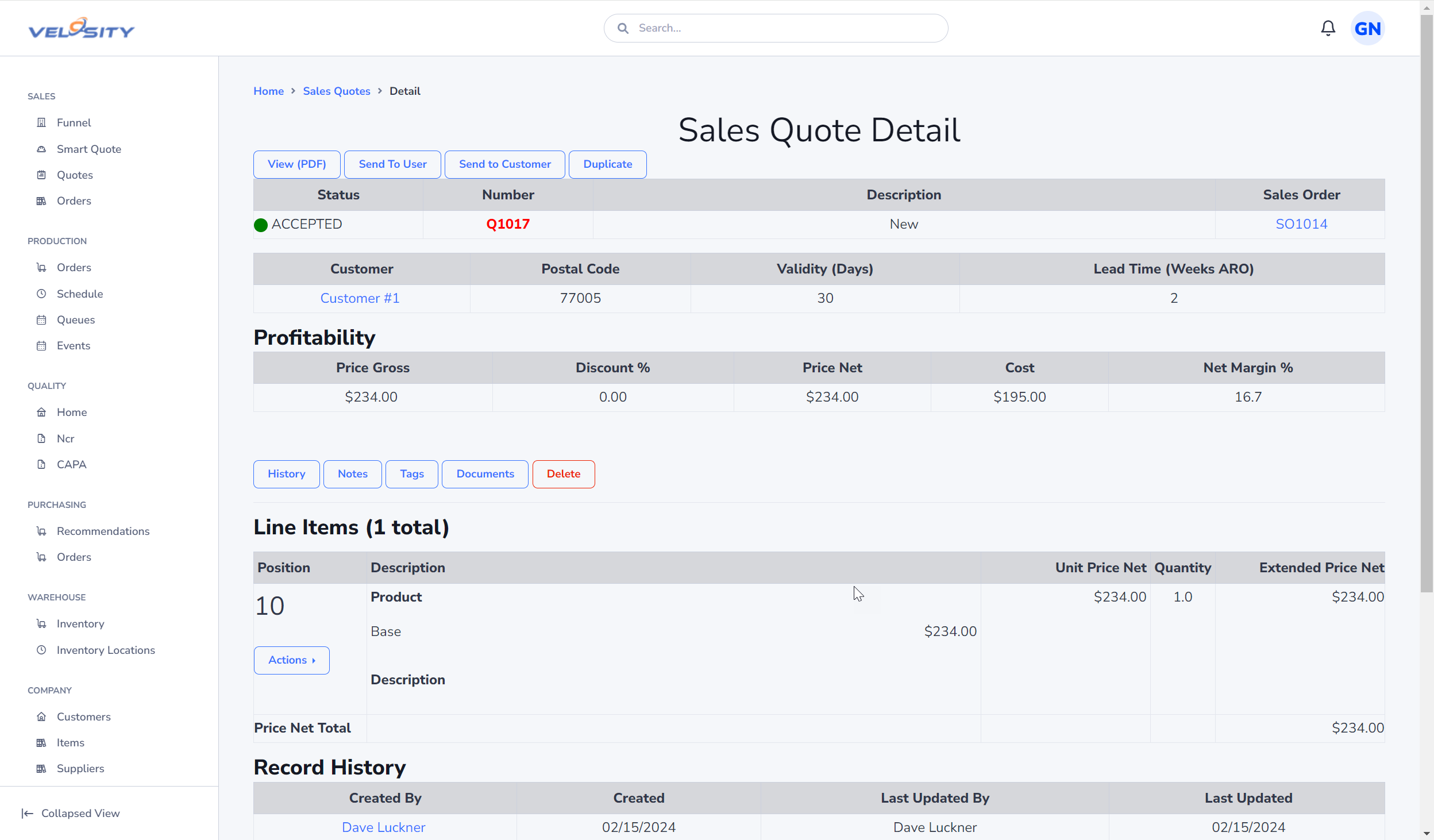Screen dimensions: 1434x840
Task: Open Recommendations under Purchasing
Action: pyautogui.click(x=103, y=531)
